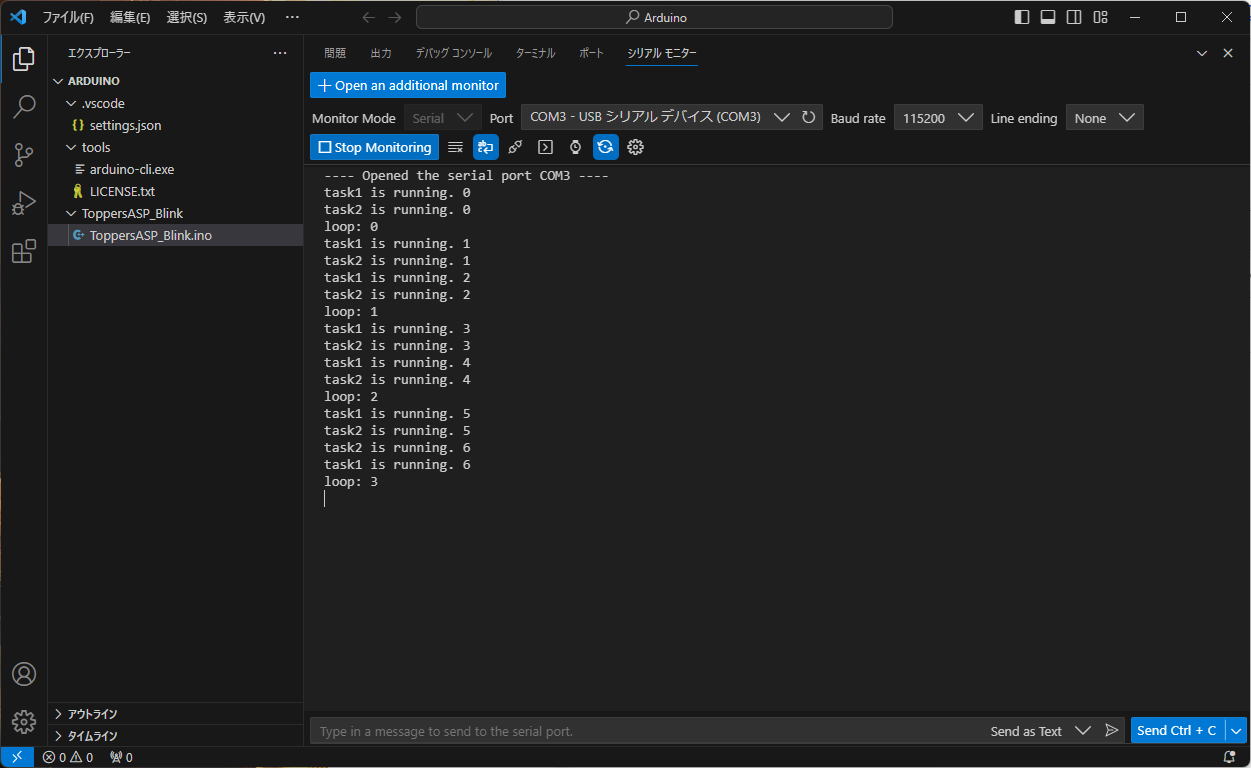
Task: Click the plug connection icon in monitor toolbar
Action: click(x=515, y=147)
